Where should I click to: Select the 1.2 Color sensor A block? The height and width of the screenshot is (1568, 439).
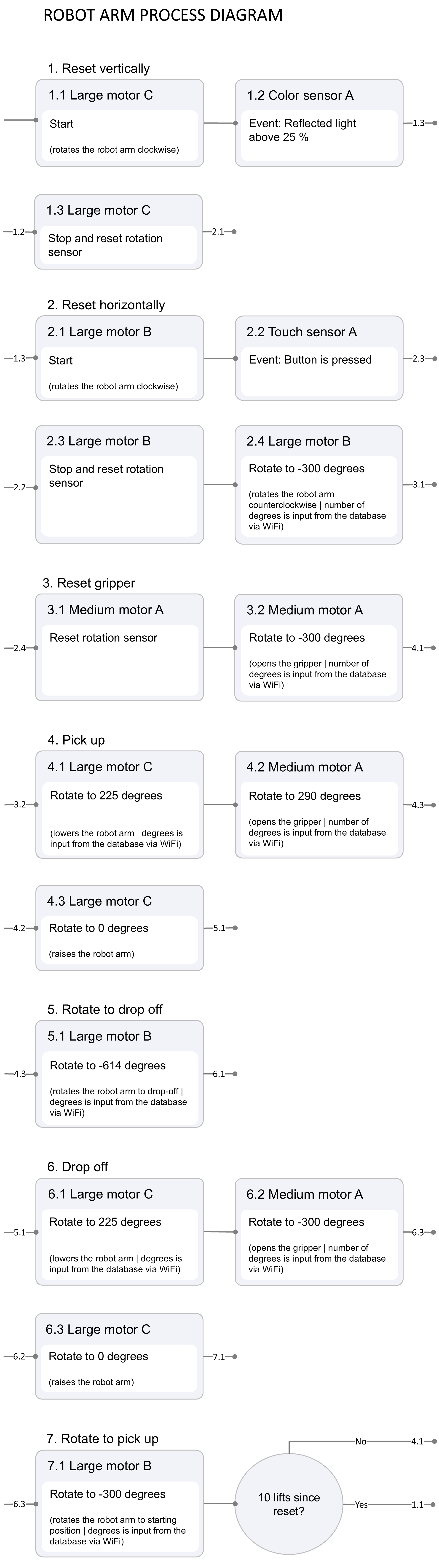pos(319,122)
